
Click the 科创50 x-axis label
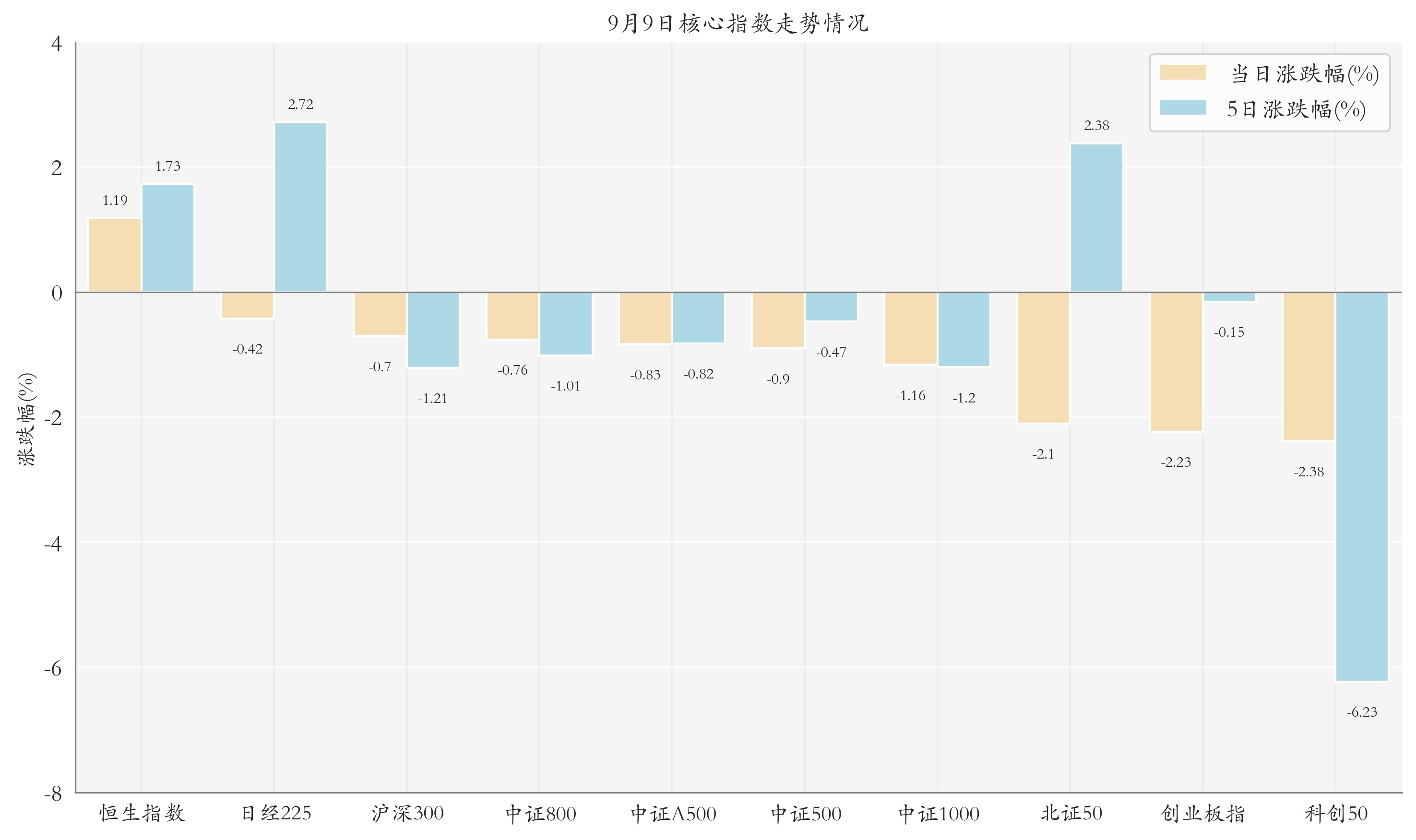tap(1335, 814)
